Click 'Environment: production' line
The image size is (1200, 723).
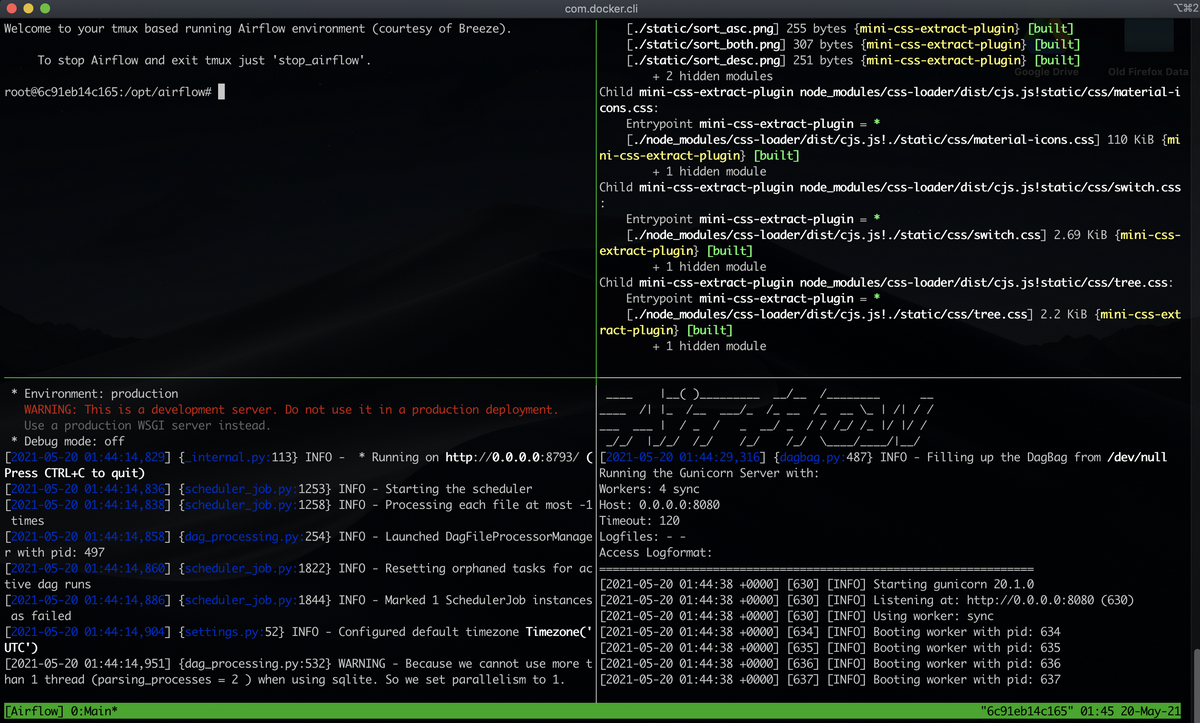(x=95, y=394)
